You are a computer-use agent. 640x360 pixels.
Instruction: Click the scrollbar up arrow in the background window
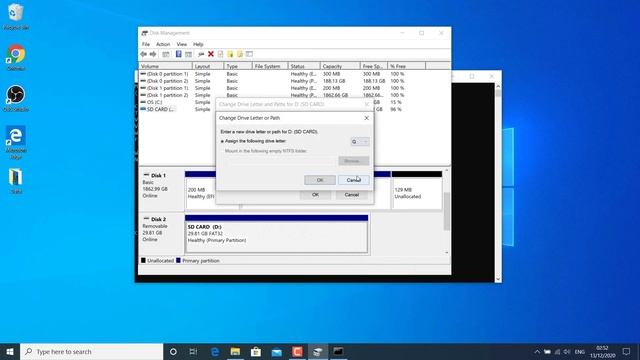(x=498, y=86)
